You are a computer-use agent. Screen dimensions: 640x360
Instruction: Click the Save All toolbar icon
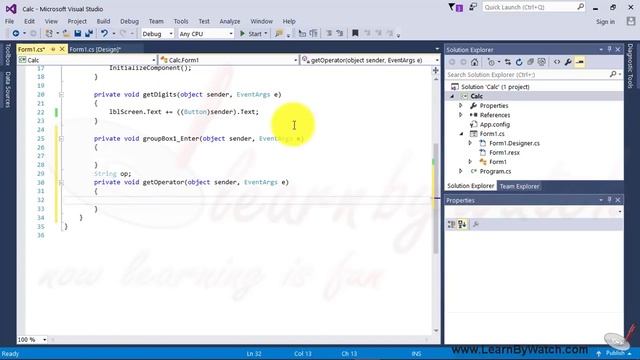[89, 33]
